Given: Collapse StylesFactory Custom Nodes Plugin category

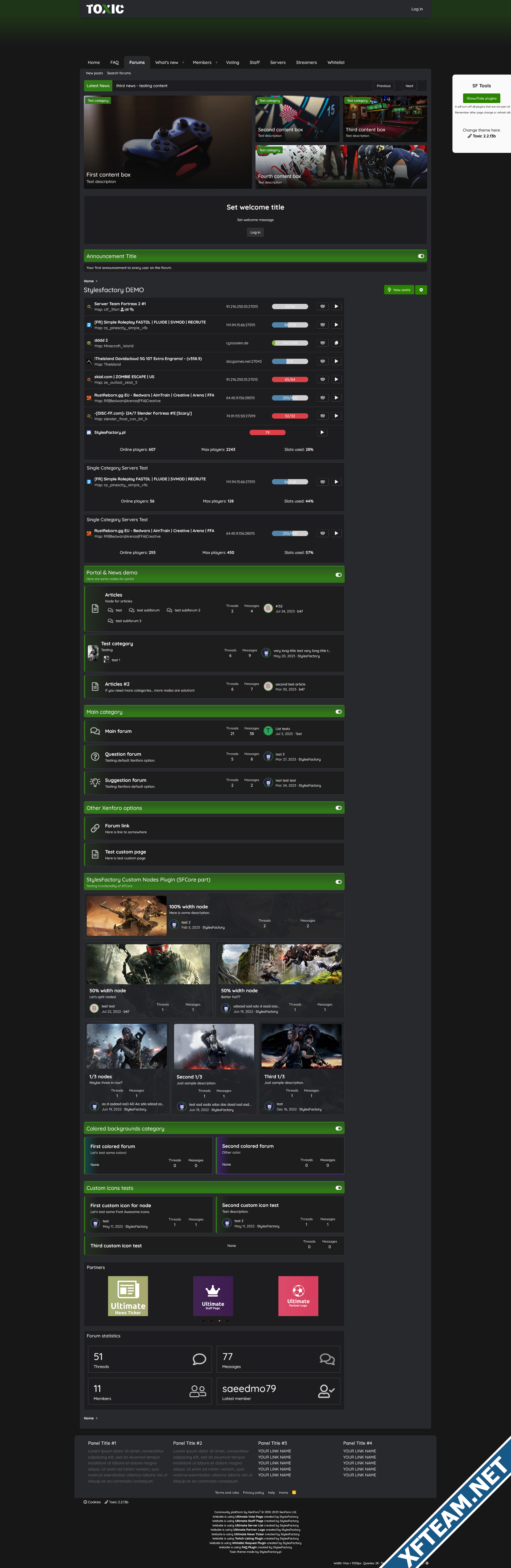Looking at the screenshot, I should [x=338, y=882].
